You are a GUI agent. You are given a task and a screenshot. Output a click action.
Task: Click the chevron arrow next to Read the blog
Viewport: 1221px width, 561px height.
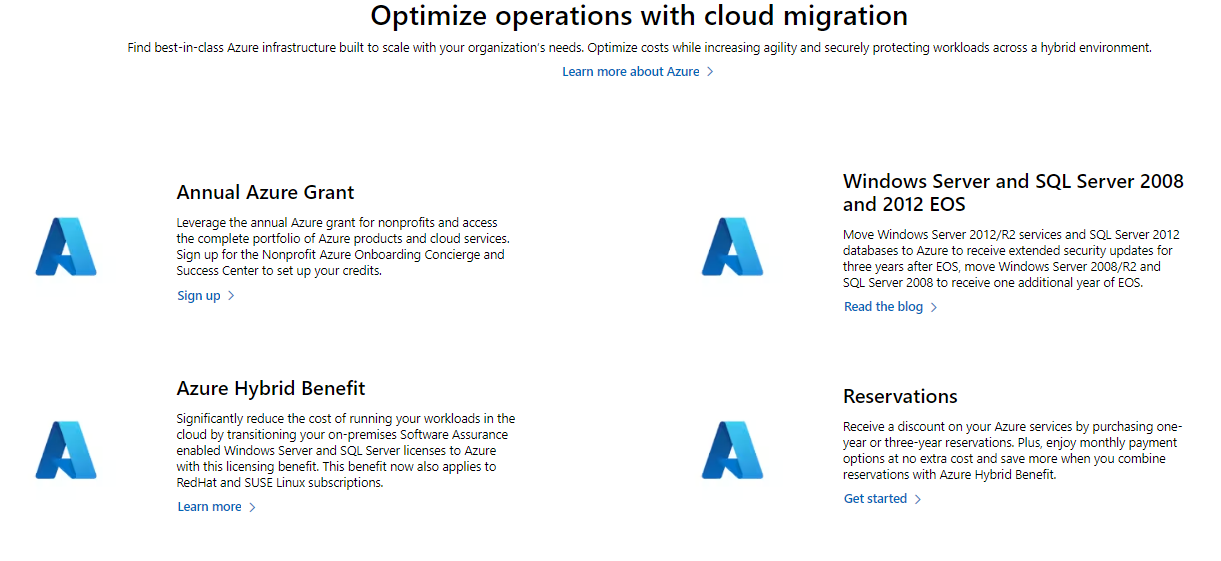(934, 308)
